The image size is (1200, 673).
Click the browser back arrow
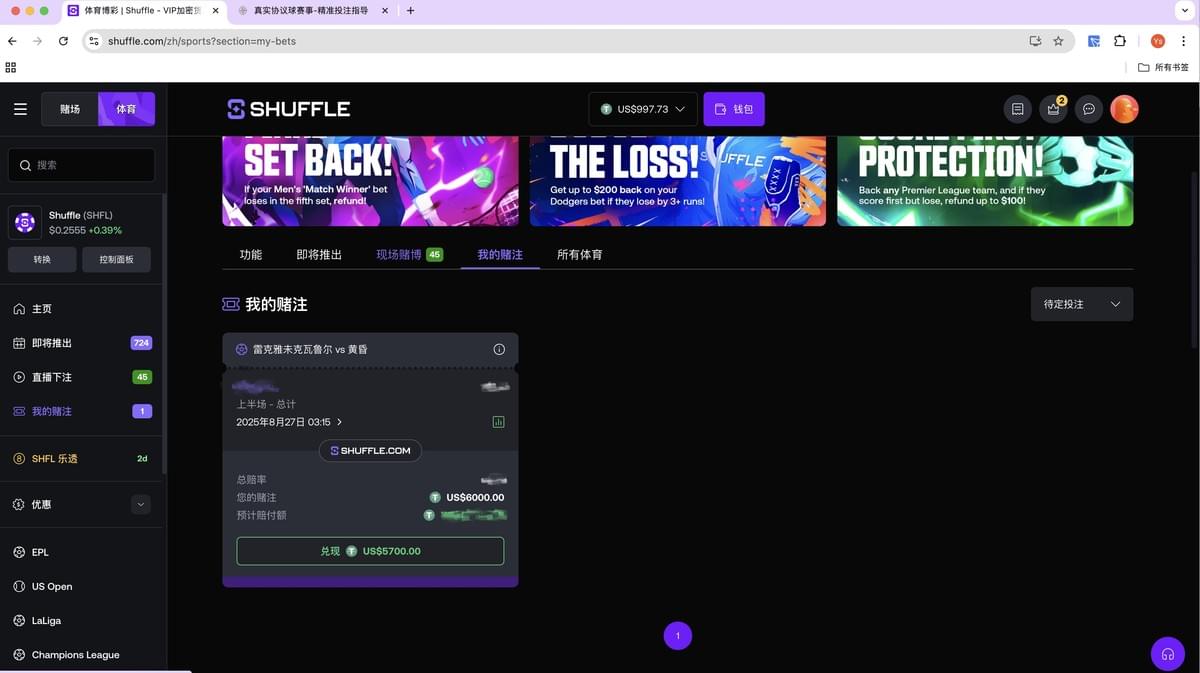click(12, 41)
